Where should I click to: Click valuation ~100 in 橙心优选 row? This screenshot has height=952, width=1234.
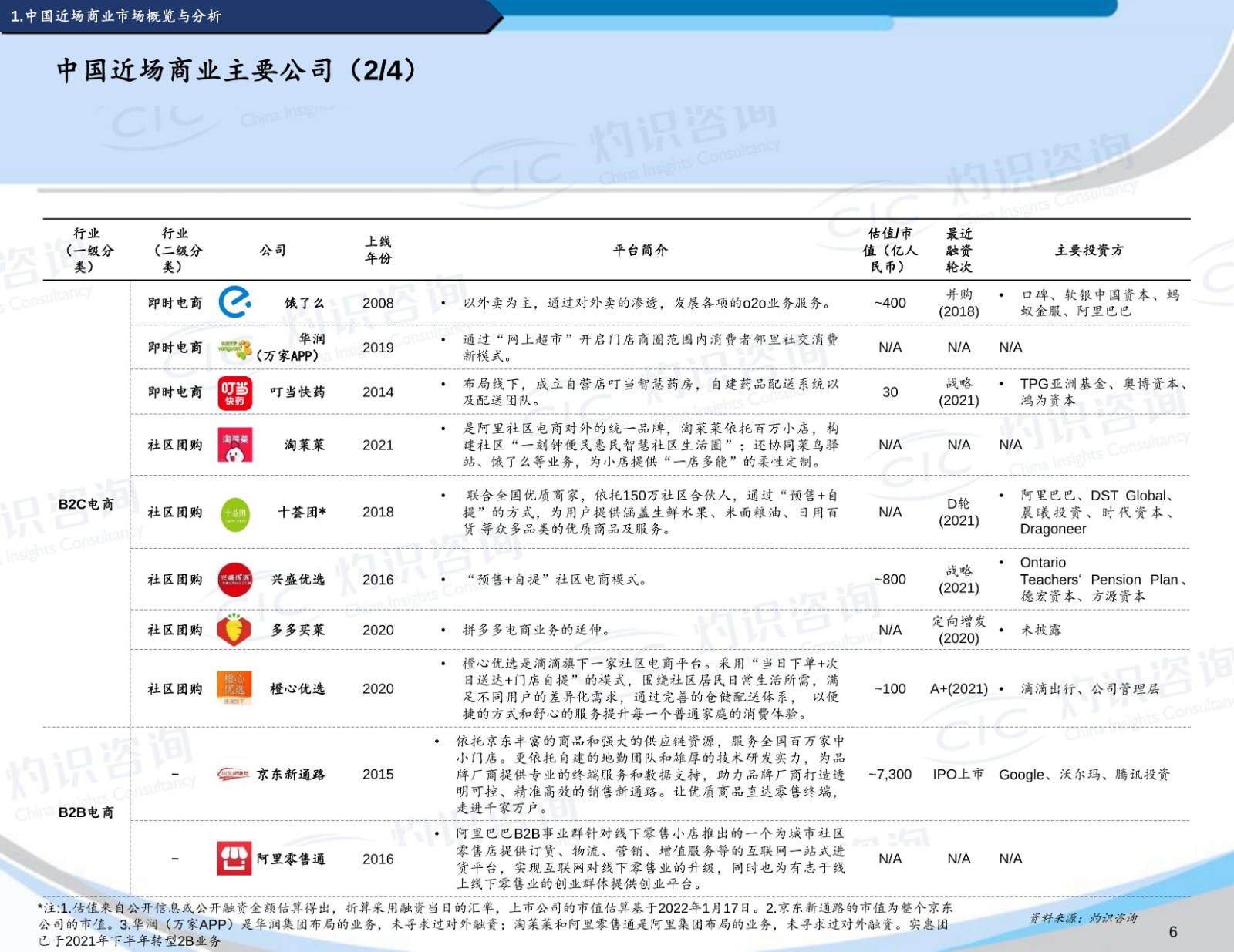click(890, 688)
